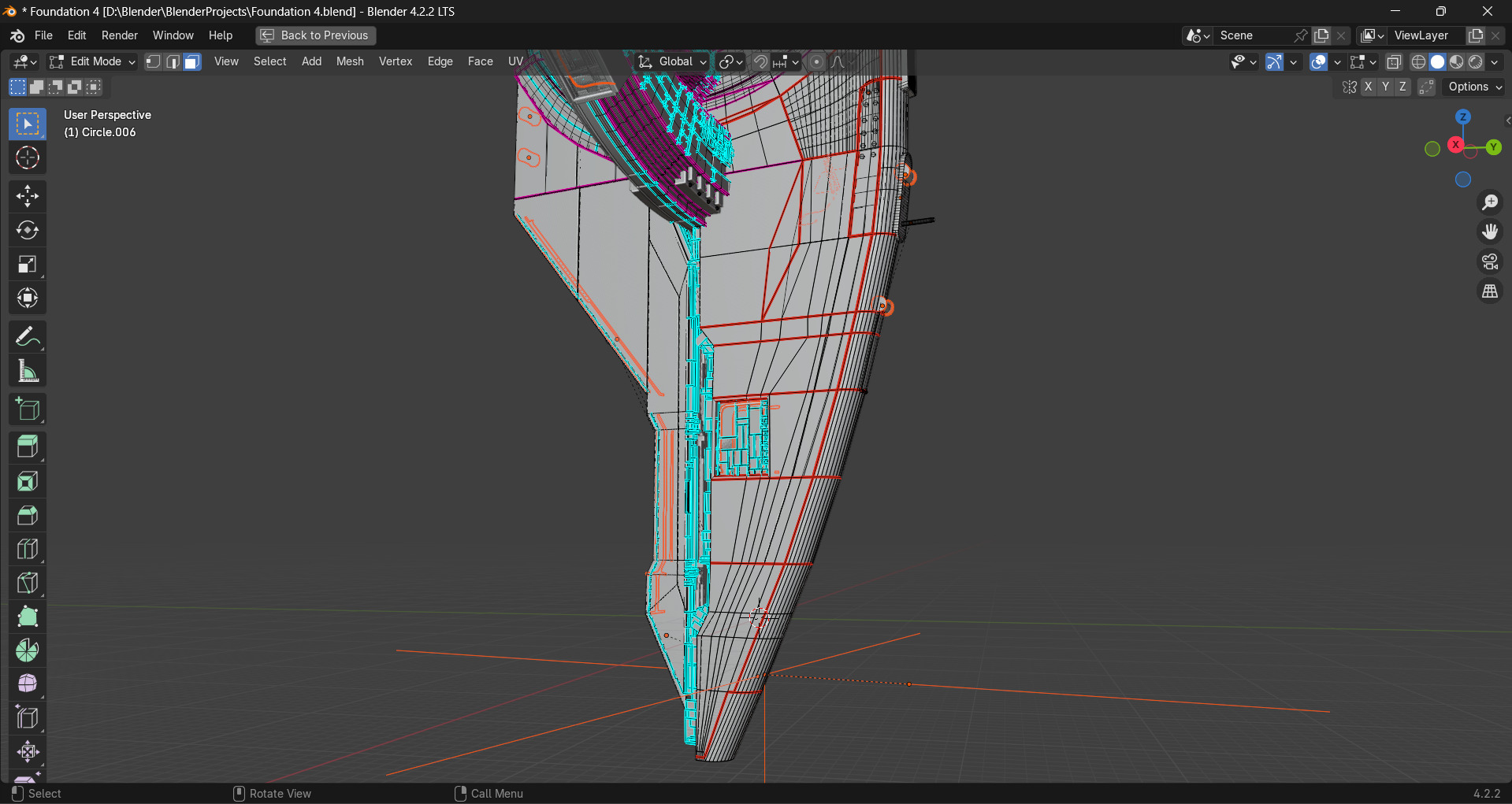The height and width of the screenshot is (804, 1512).
Task: Open the viewport shading options dropdown
Action: [x=1495, y=62]
